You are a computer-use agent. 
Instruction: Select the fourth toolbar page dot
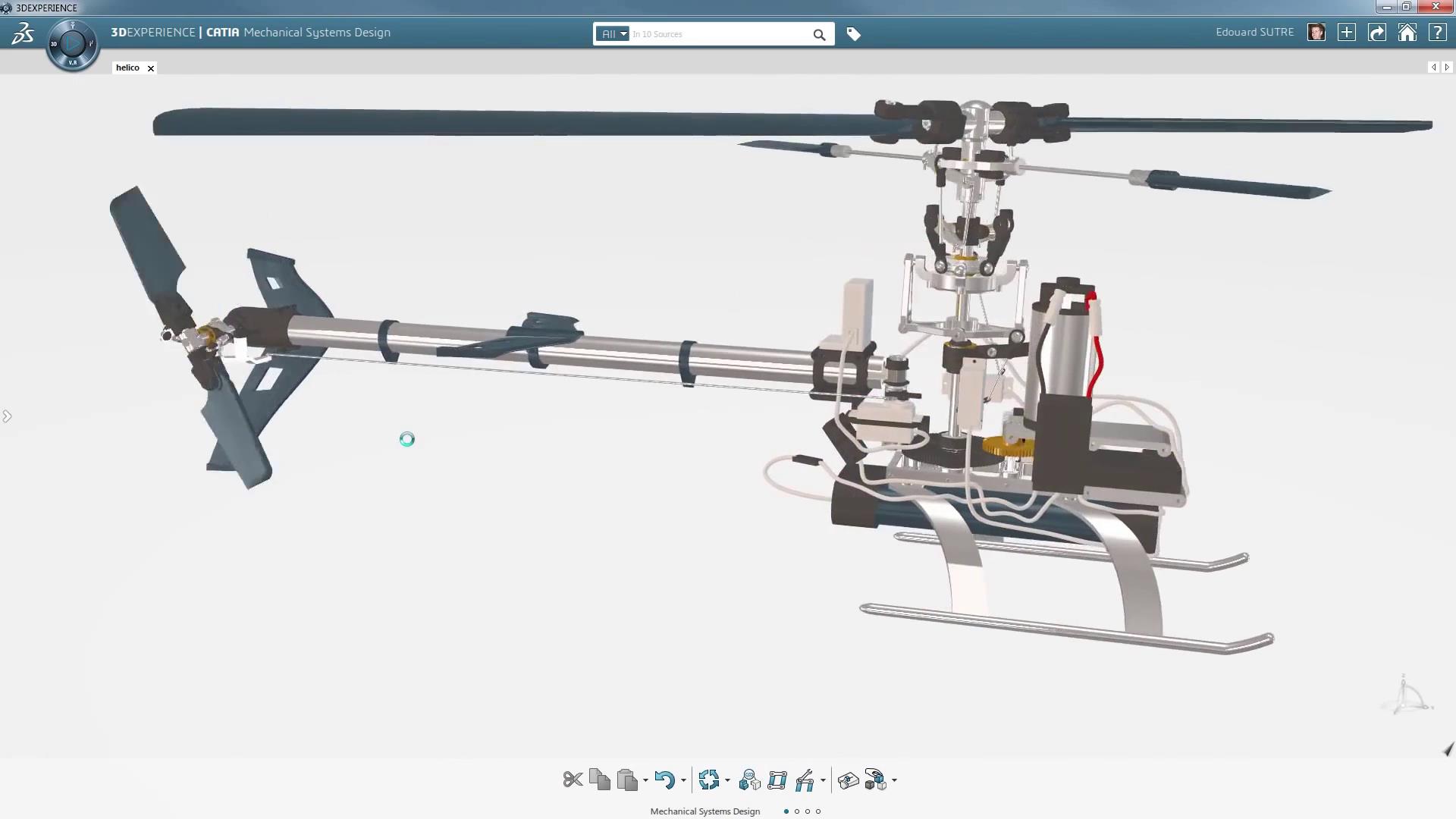pos(818,811)
